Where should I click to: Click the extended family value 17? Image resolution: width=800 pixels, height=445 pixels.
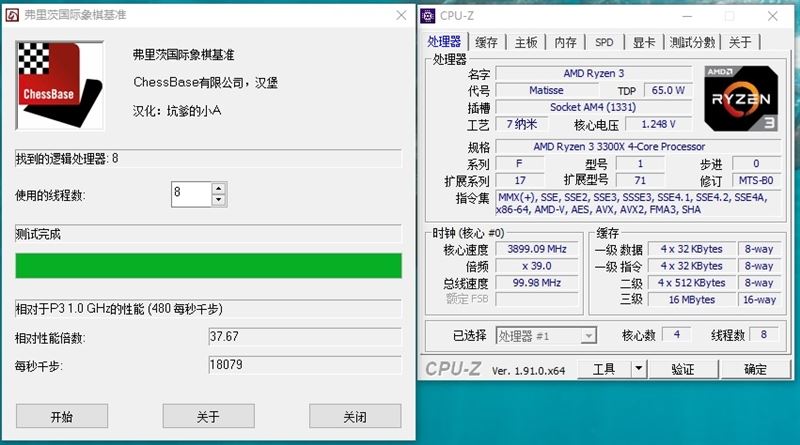tap(520, 180)
